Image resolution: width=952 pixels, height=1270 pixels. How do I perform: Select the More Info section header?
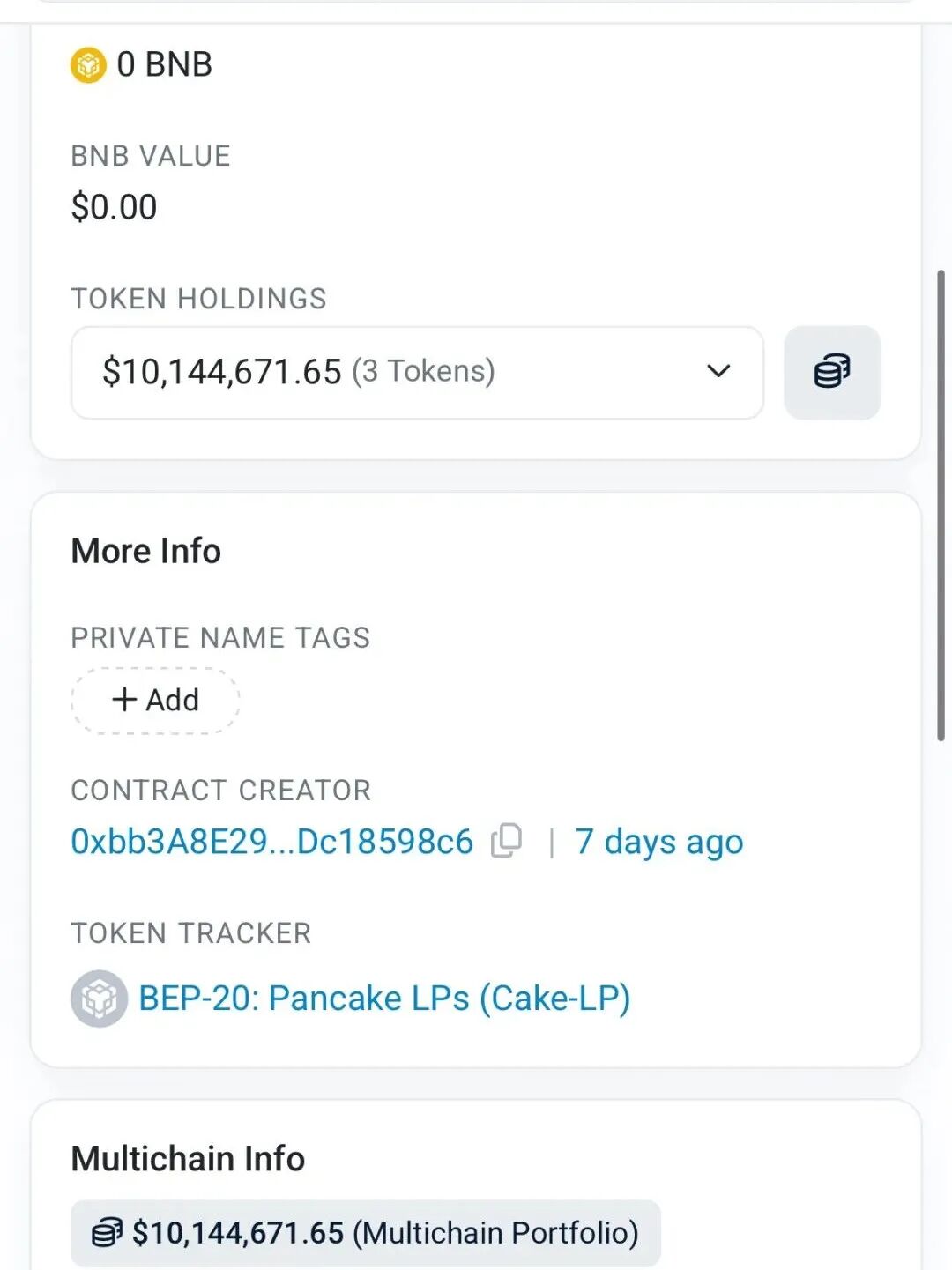pyautogui.click(x=145, y=551)
